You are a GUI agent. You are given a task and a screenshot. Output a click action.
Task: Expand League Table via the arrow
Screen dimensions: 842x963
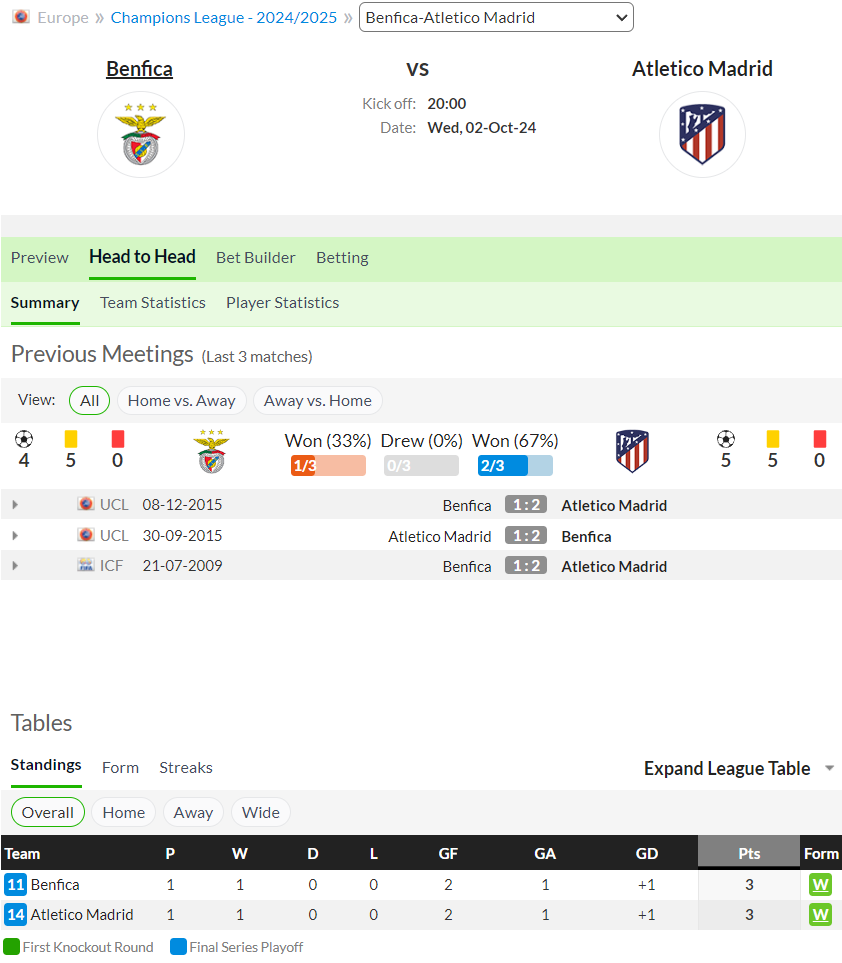[829, 768]
